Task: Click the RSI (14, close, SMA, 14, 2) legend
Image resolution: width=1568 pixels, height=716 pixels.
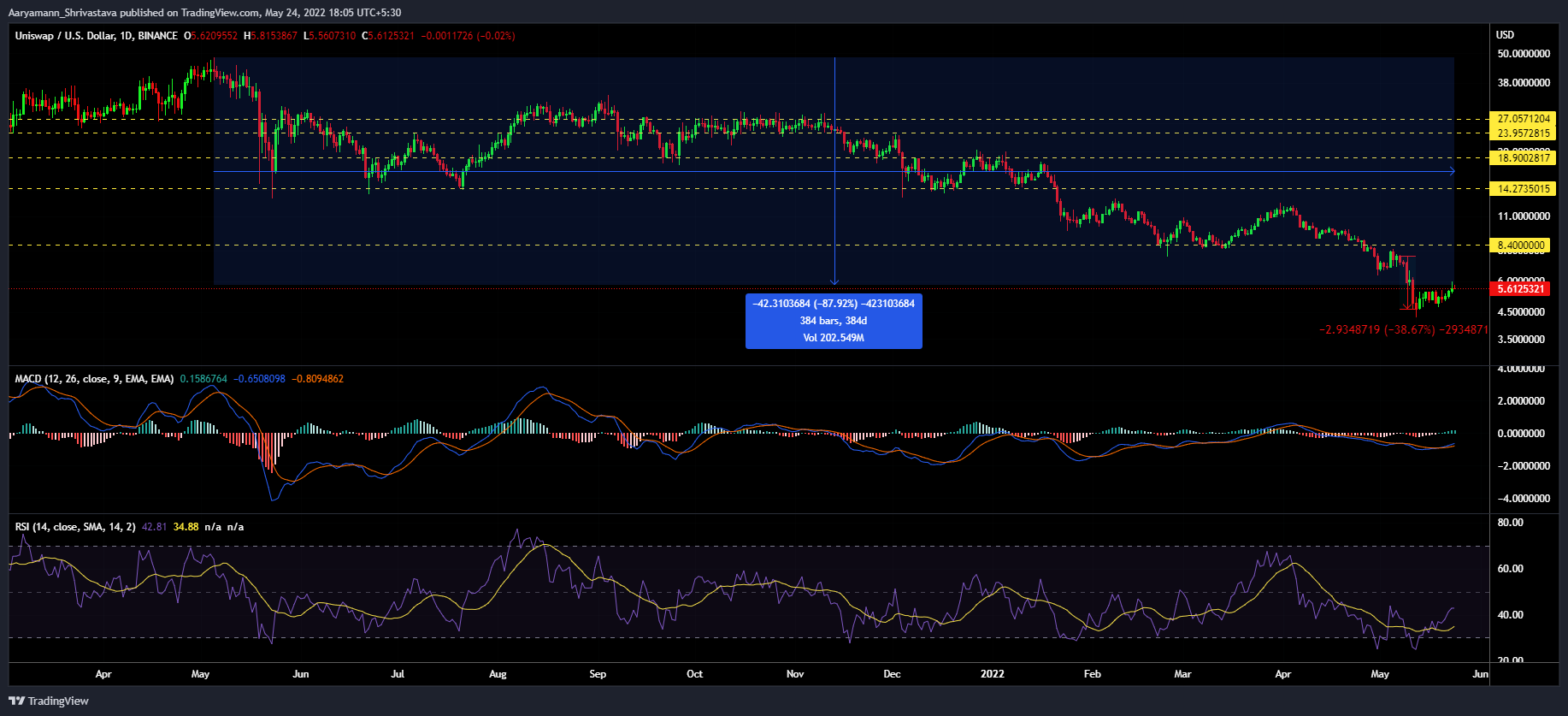Action: pyautogui.click(x=75, y=527)
